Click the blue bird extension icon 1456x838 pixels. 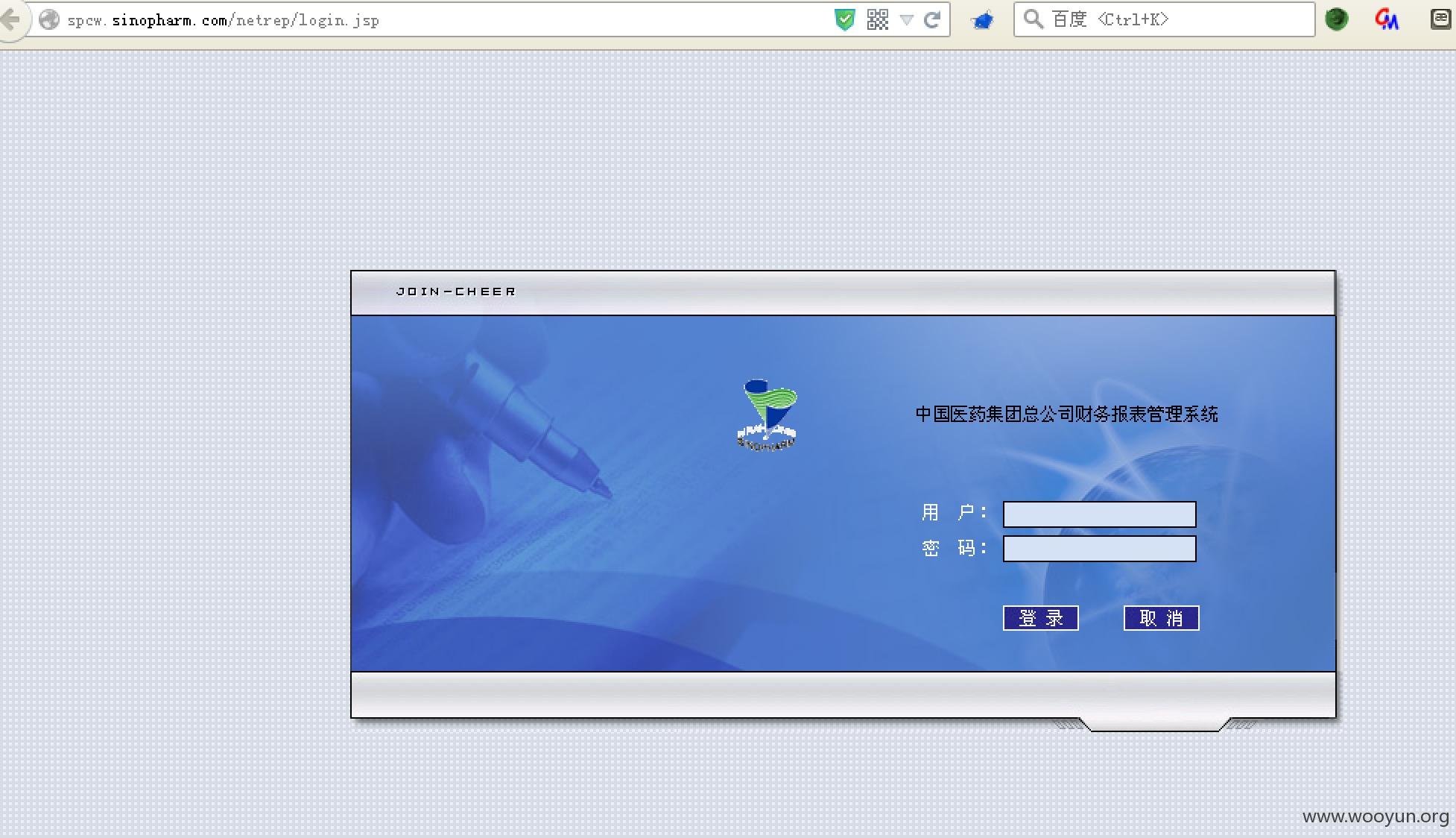tap(983, 20)
